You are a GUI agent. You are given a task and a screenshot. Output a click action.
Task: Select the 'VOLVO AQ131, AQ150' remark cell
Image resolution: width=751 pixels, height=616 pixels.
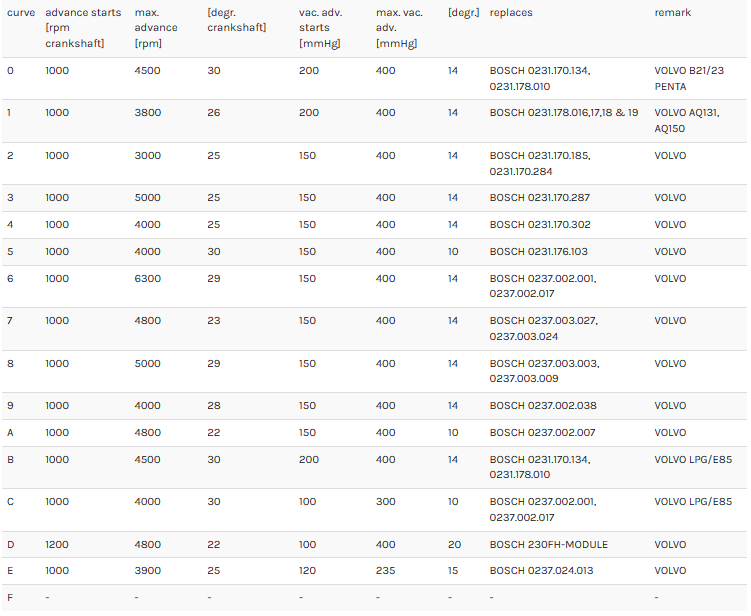pyautogui.click(x=687, y=121)
